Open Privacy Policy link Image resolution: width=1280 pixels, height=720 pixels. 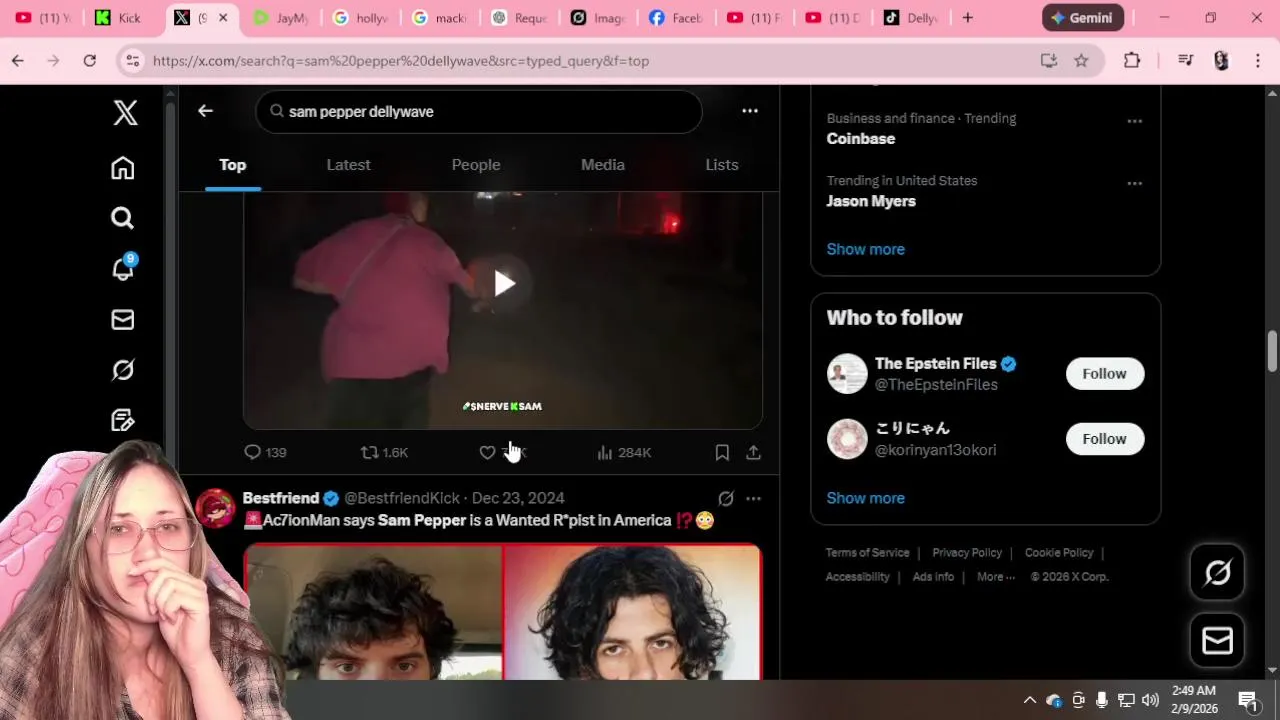click(967, 553)
